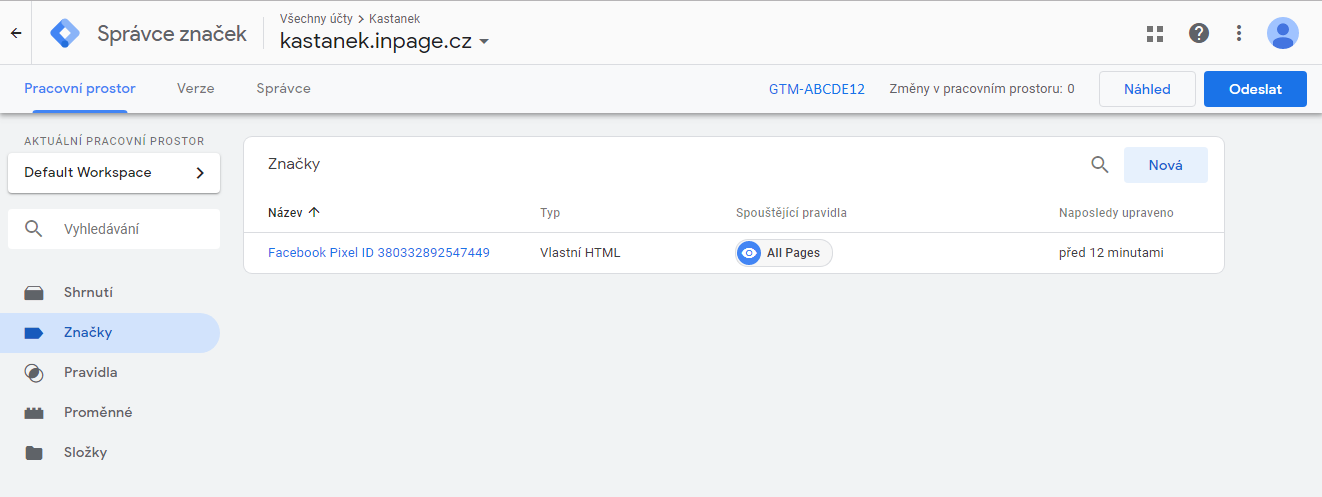The width and height of the screenshot is (1322, 497).
Task: Click the back arrow icon
Action: point(16,33)
